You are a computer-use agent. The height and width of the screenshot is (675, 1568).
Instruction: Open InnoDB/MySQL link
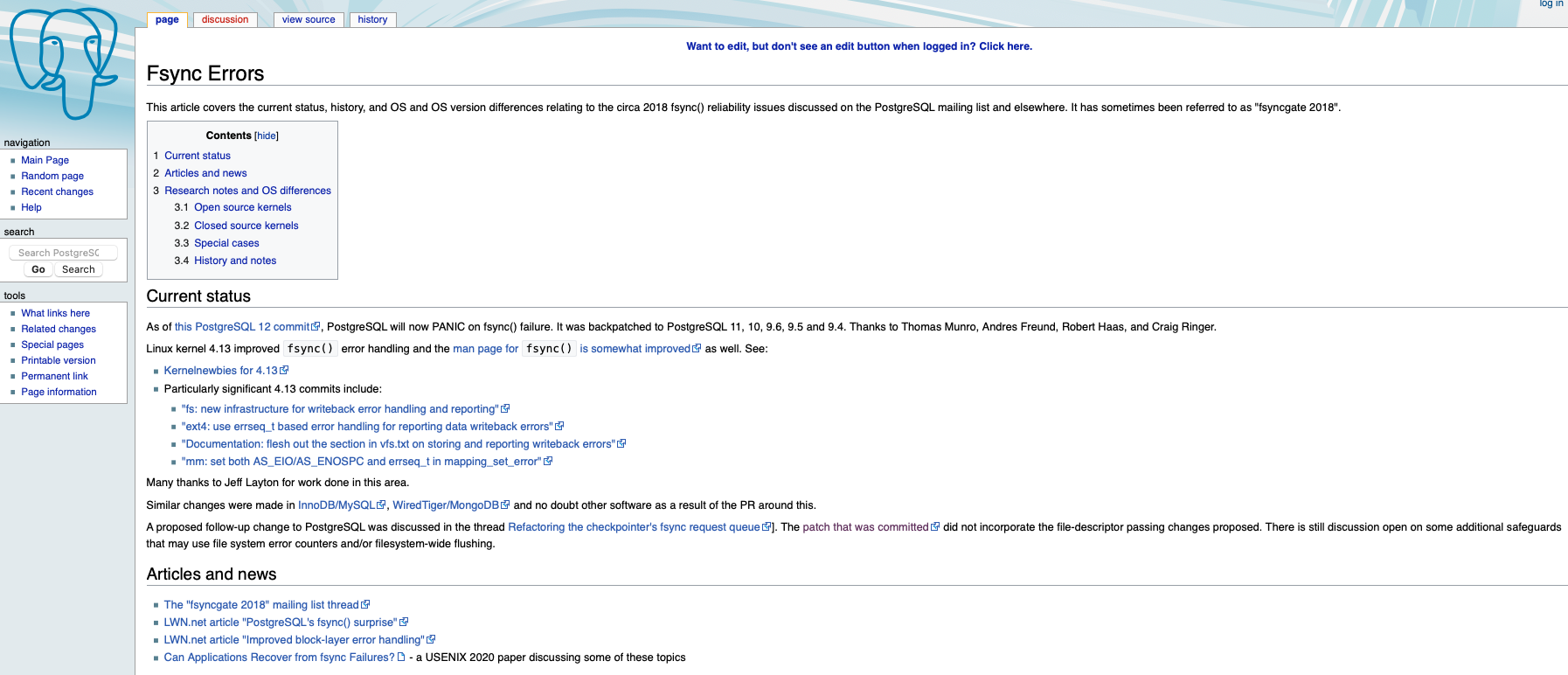(336, 505)
